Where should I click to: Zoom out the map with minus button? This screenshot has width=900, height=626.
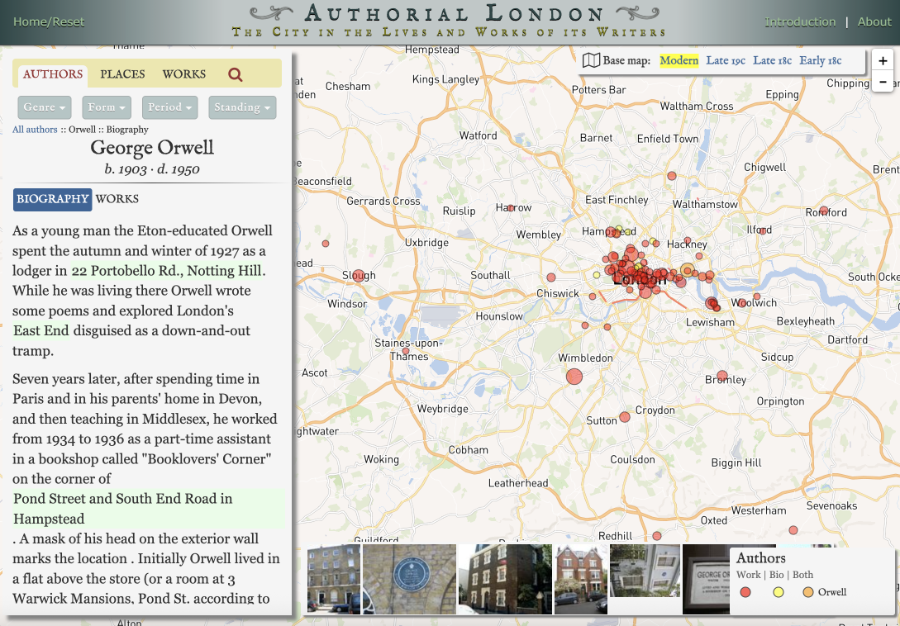coord(882,83)
